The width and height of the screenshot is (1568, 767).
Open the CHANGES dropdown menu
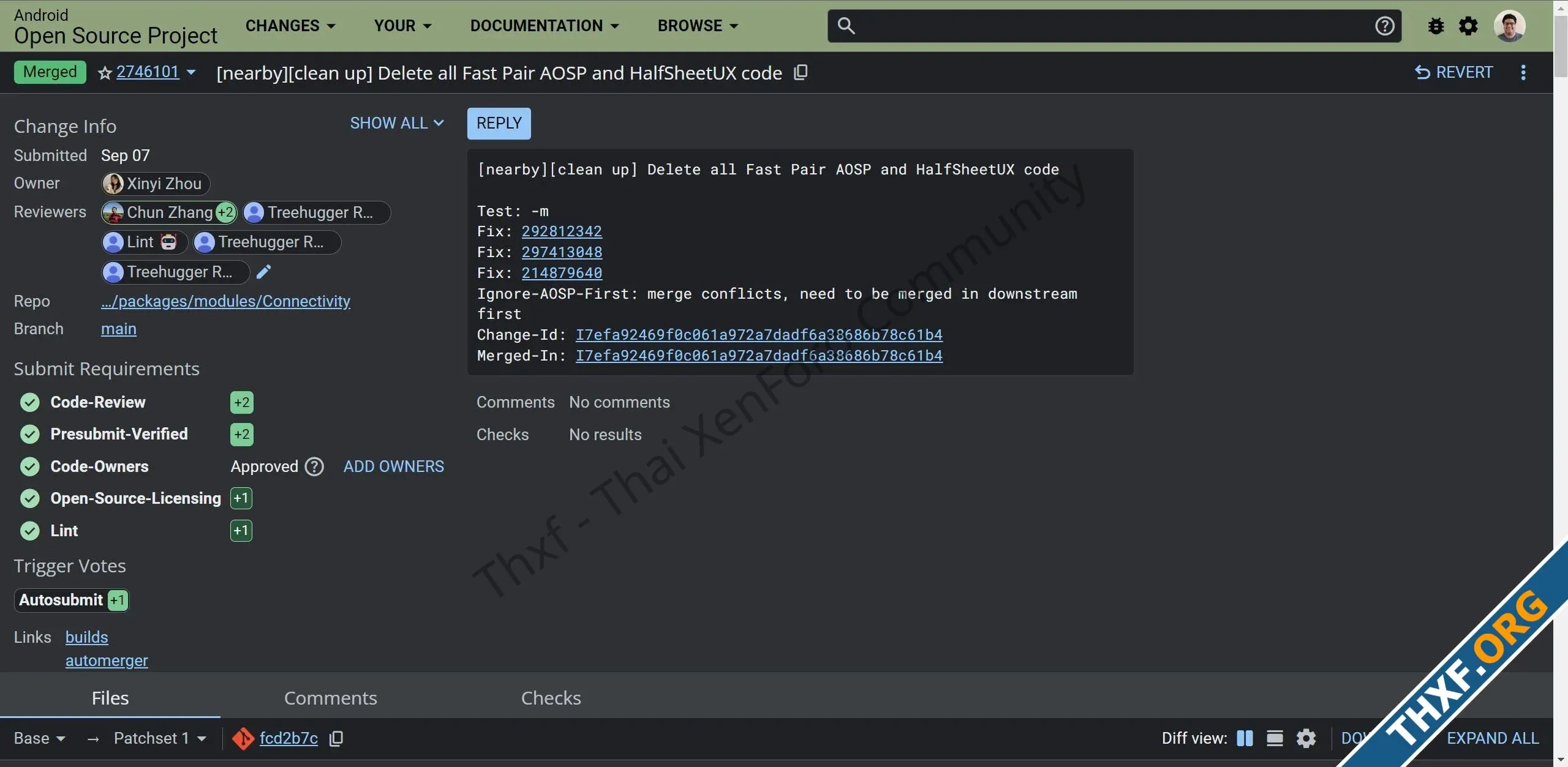point(290,26)
